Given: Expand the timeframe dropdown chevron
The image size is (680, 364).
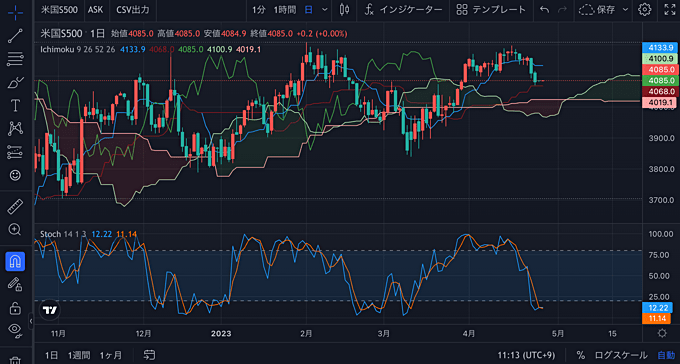Looking at the screenshot, I should pos(324,10).
